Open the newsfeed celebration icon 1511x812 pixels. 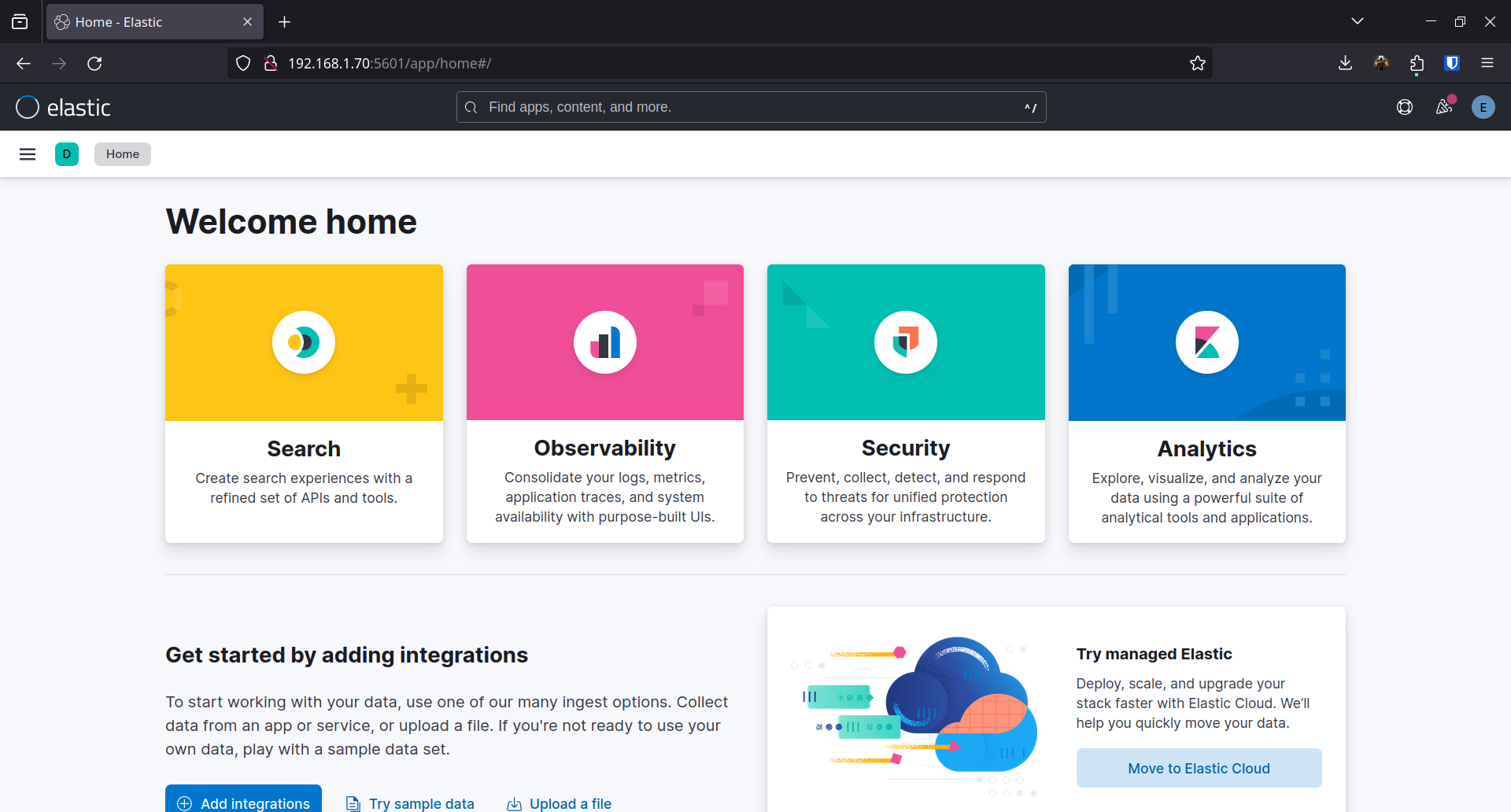1444,107
